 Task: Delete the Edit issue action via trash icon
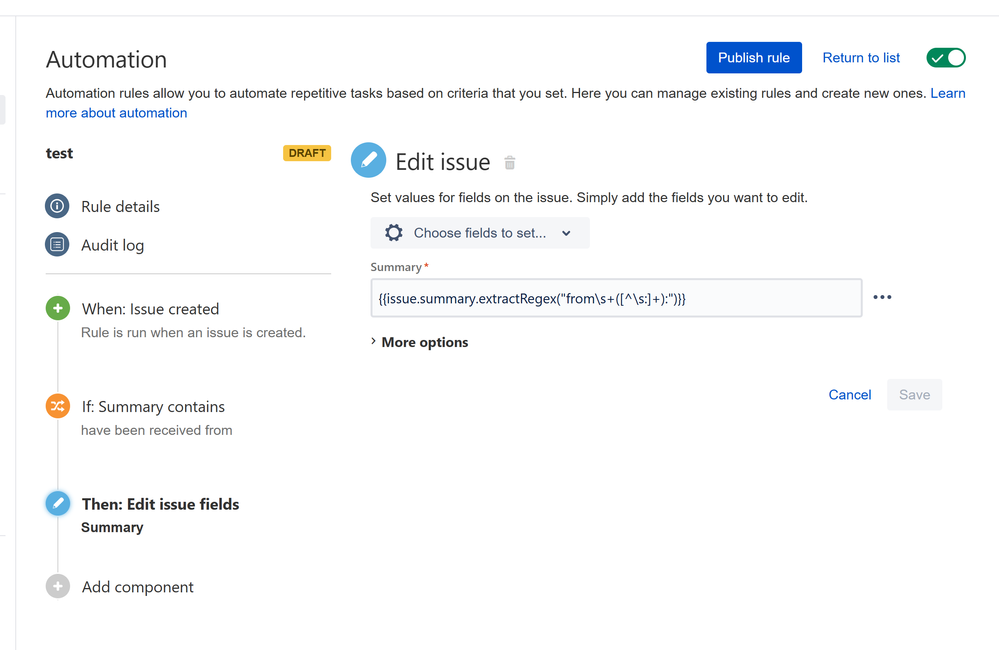(x=510, y=163)
